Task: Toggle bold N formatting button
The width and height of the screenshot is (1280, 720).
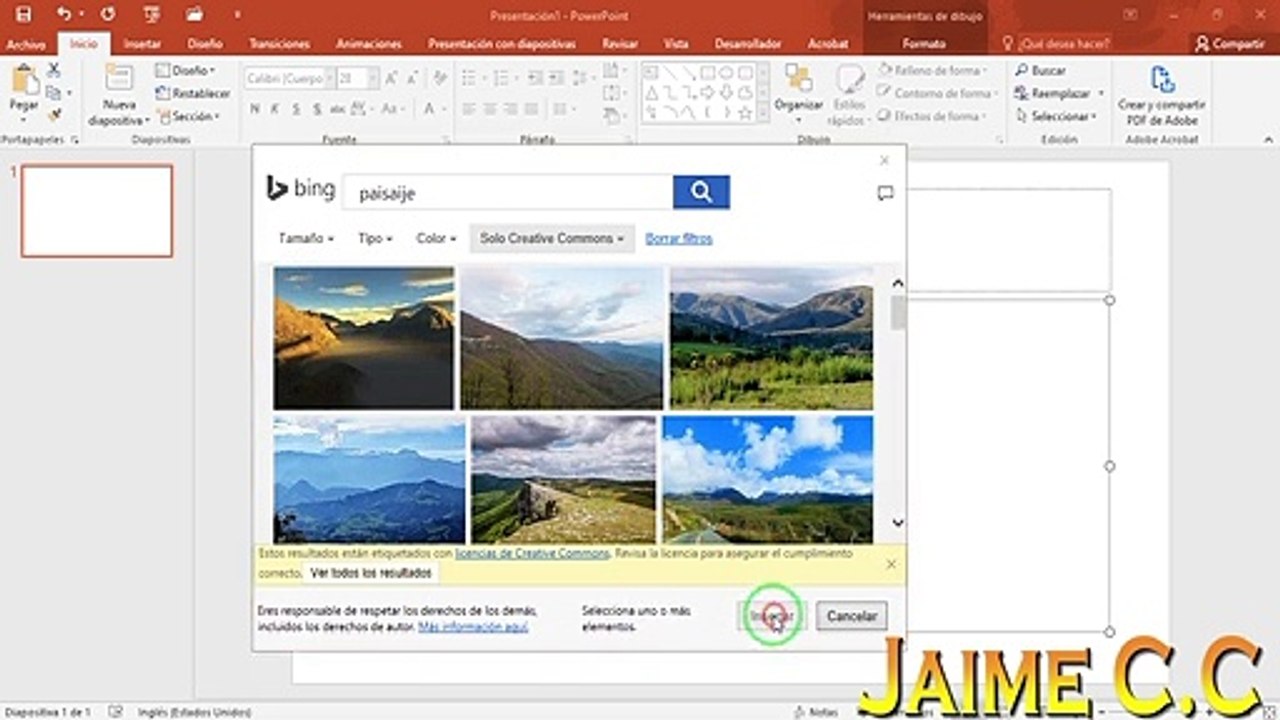Action: [256, 108]
